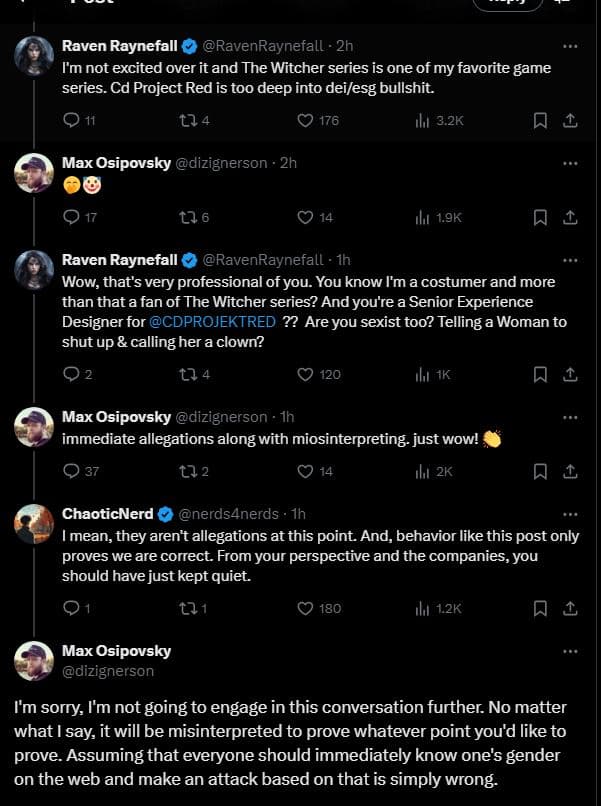Open ChaoticNerd's profile name link

[x=107, y=513]
